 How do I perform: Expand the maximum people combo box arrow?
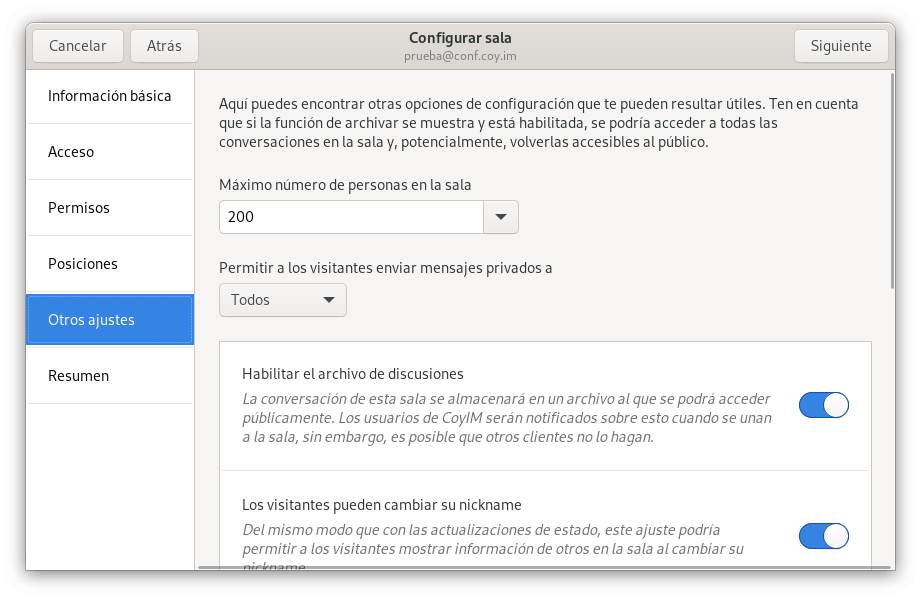(501, 217)
